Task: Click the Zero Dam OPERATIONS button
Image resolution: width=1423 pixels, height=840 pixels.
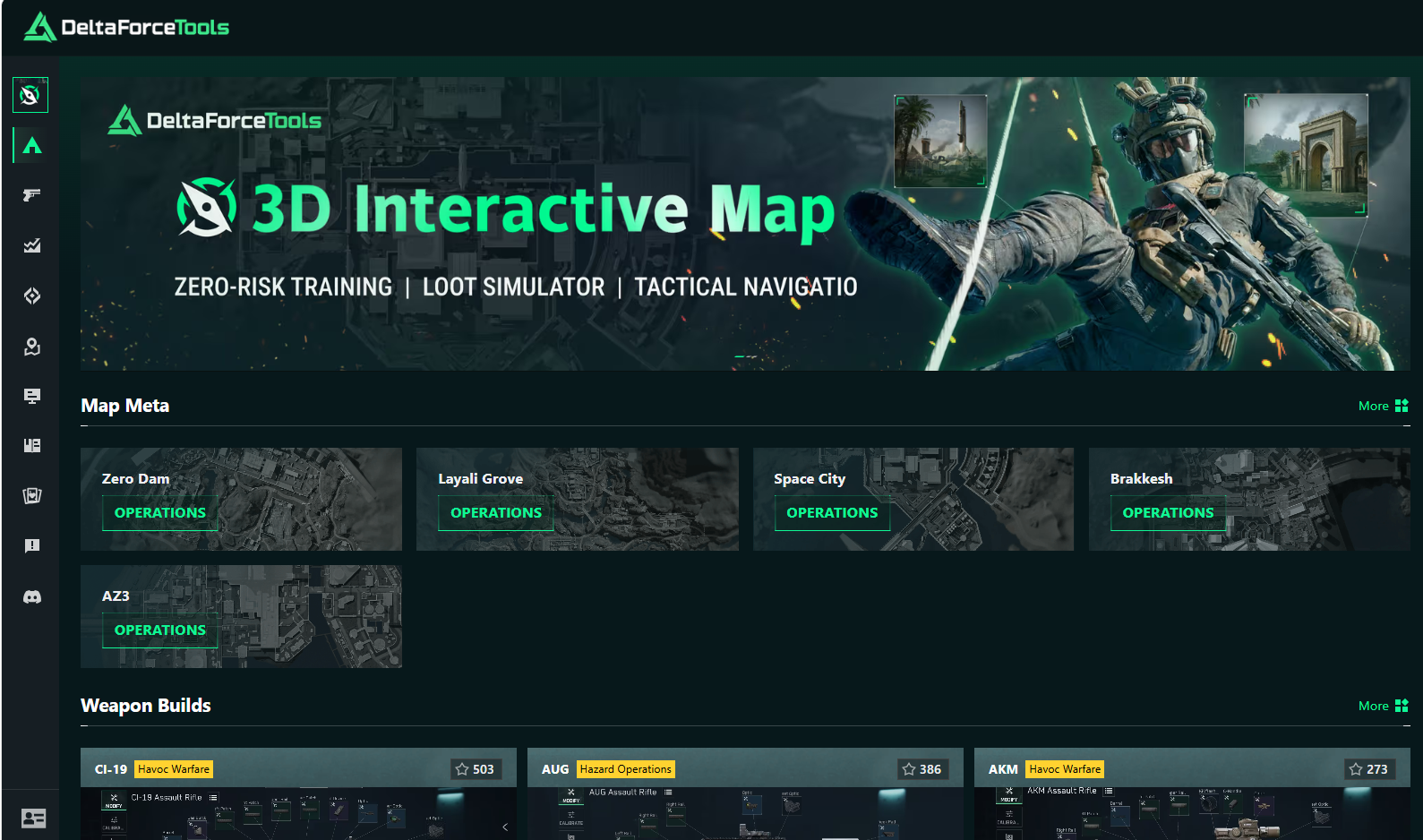Action: click(160, 513)
